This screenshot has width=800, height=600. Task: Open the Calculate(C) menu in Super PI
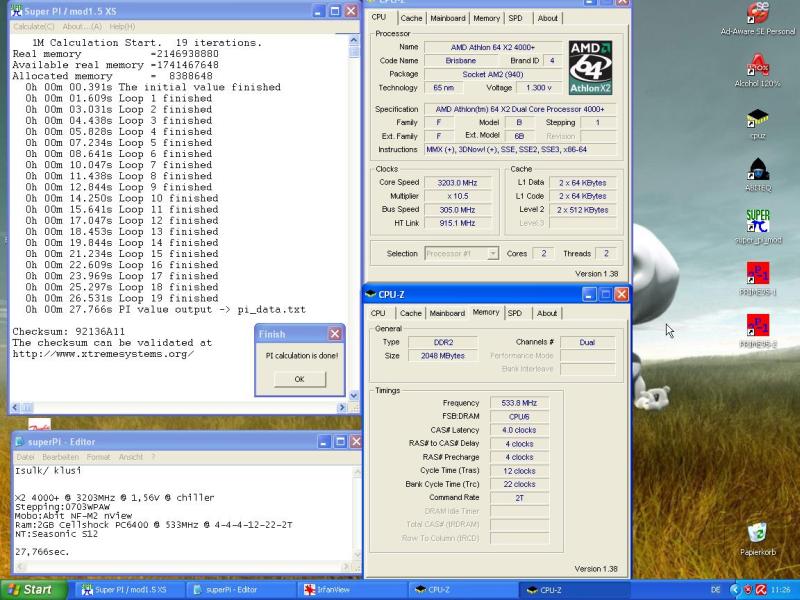[x=34, y=27]
